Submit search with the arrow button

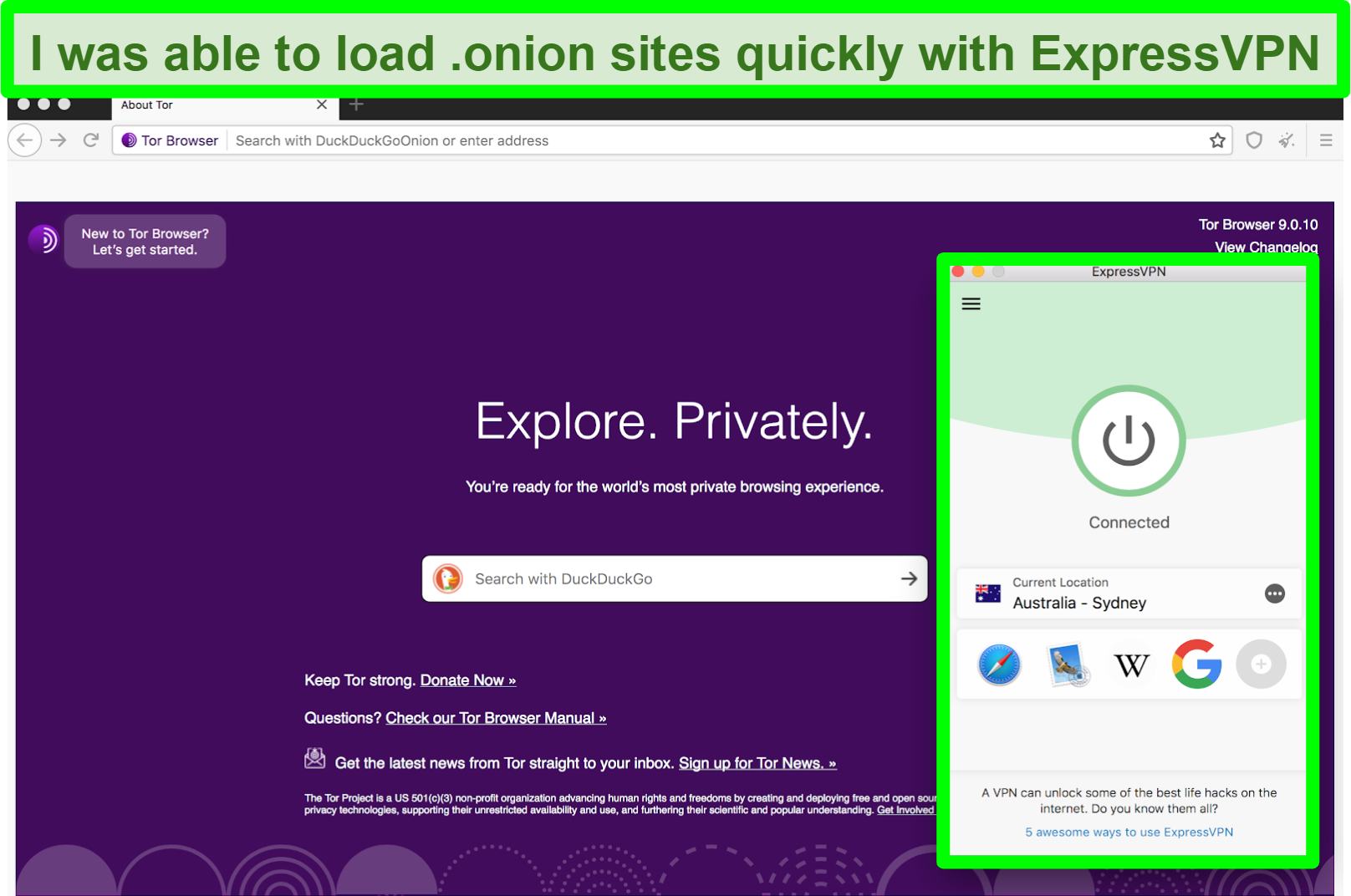(x=909, y=578)
